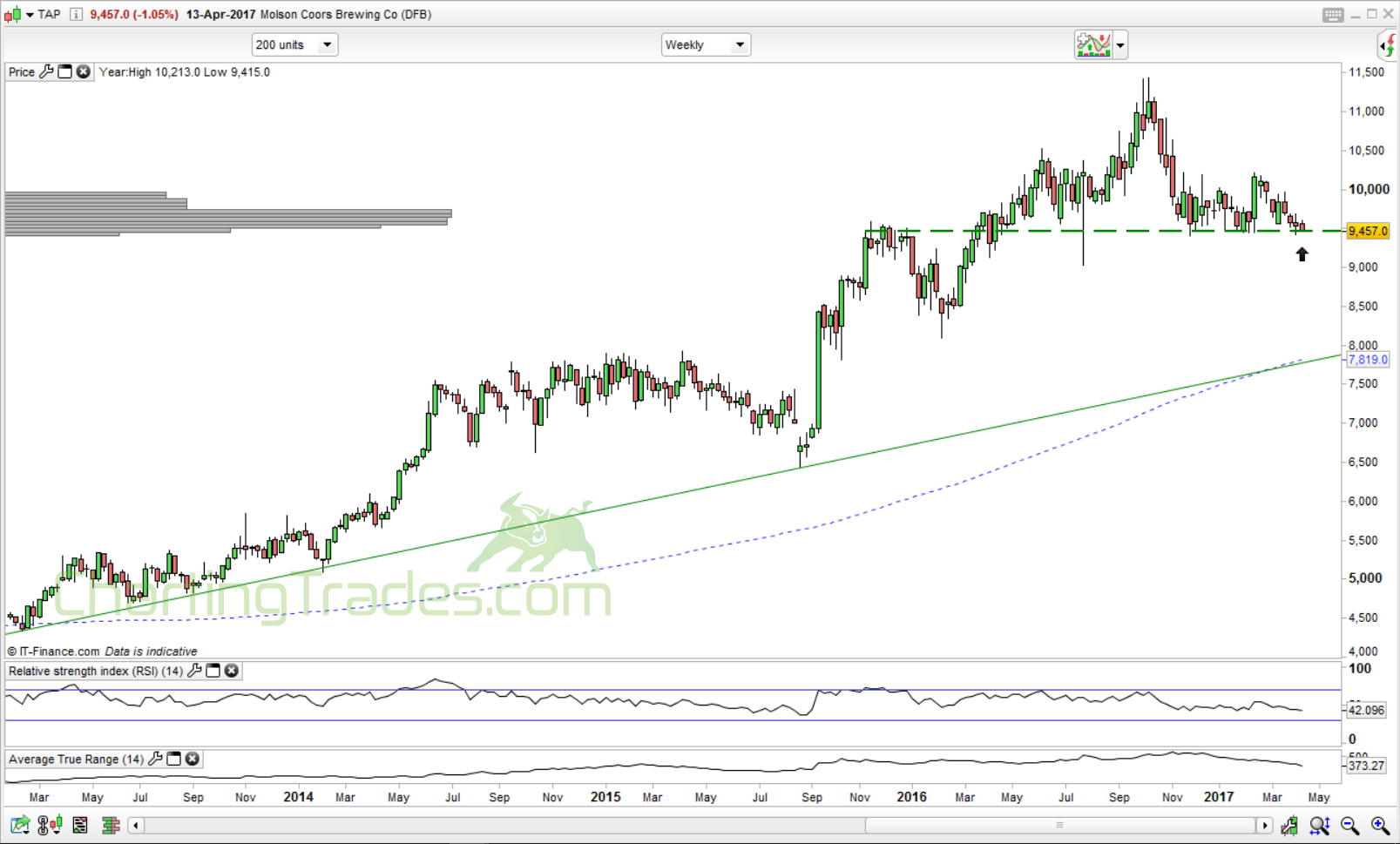Viewport: 1400px width, 844px height.
Task: Toggle maximize on the Price panel
Action: click(64, 71)
